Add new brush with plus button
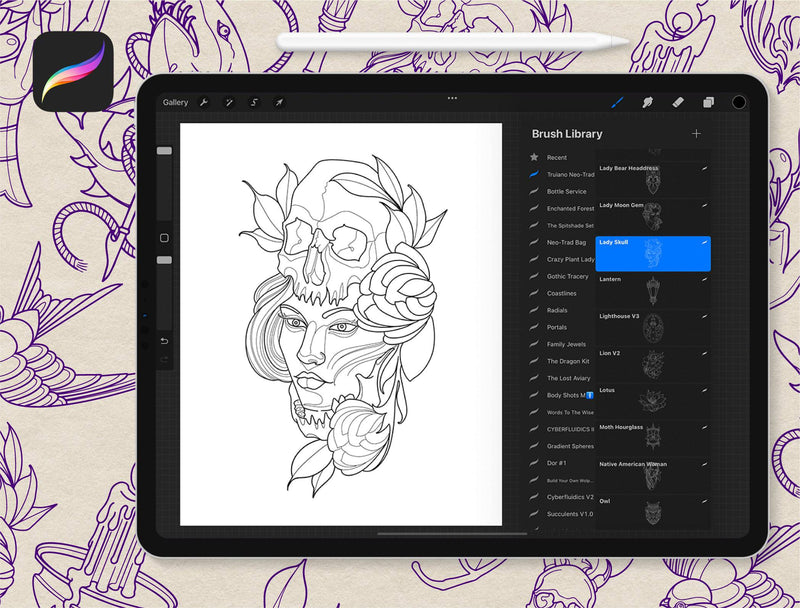Screen dimensions: 800x608 click(x=696, y=134)
